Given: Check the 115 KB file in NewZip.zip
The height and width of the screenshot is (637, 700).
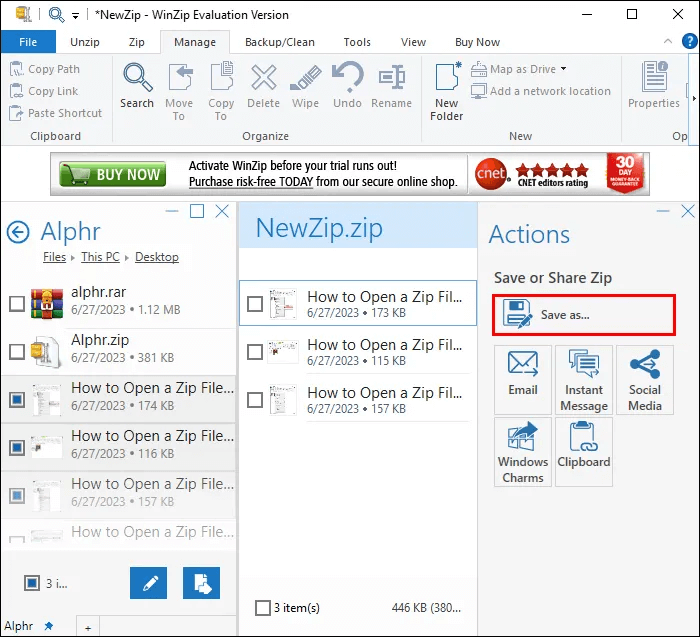Looking at the screenshot, I should (255, 352).
